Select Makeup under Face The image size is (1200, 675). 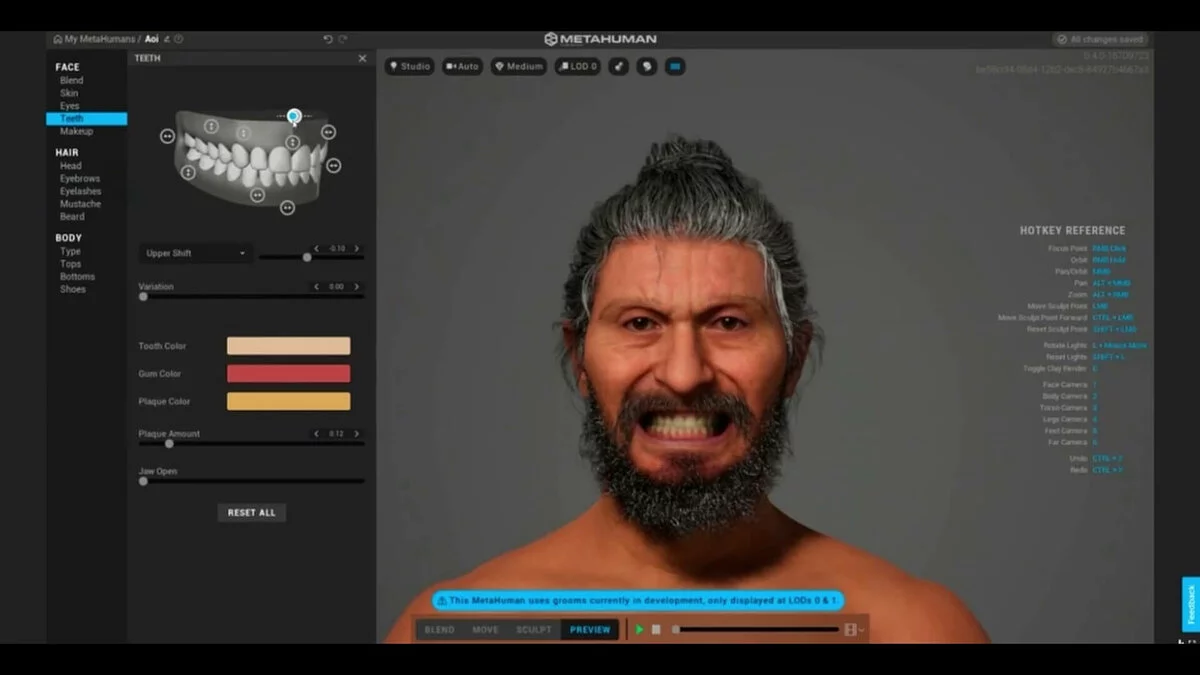point(76,131)
